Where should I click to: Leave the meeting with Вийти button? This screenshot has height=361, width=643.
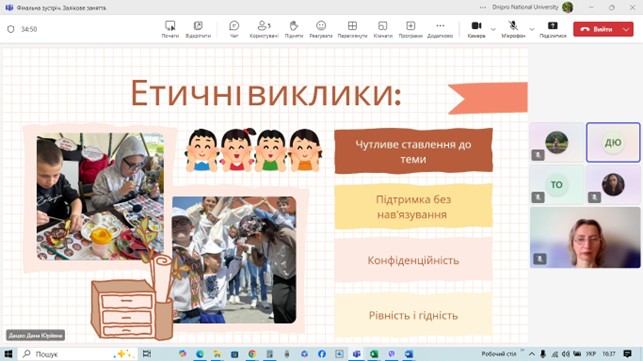coord(597,29)
